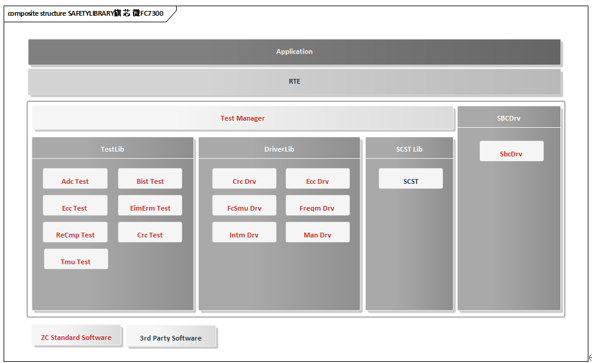Click the Crc Test component
The height and width of the screenshot is (363, 592).
pos(150,232)
